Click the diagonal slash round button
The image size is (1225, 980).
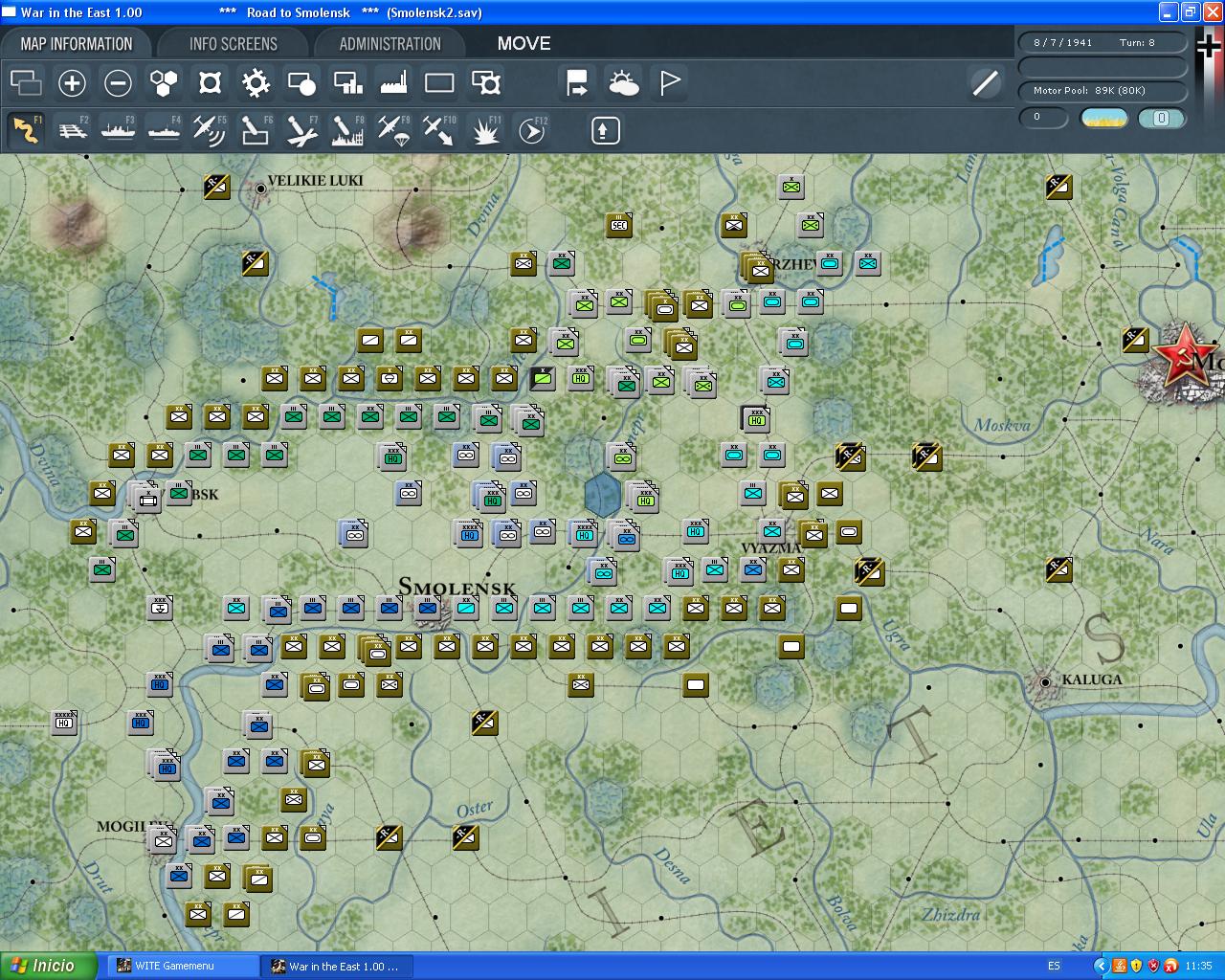click(985, 83)
